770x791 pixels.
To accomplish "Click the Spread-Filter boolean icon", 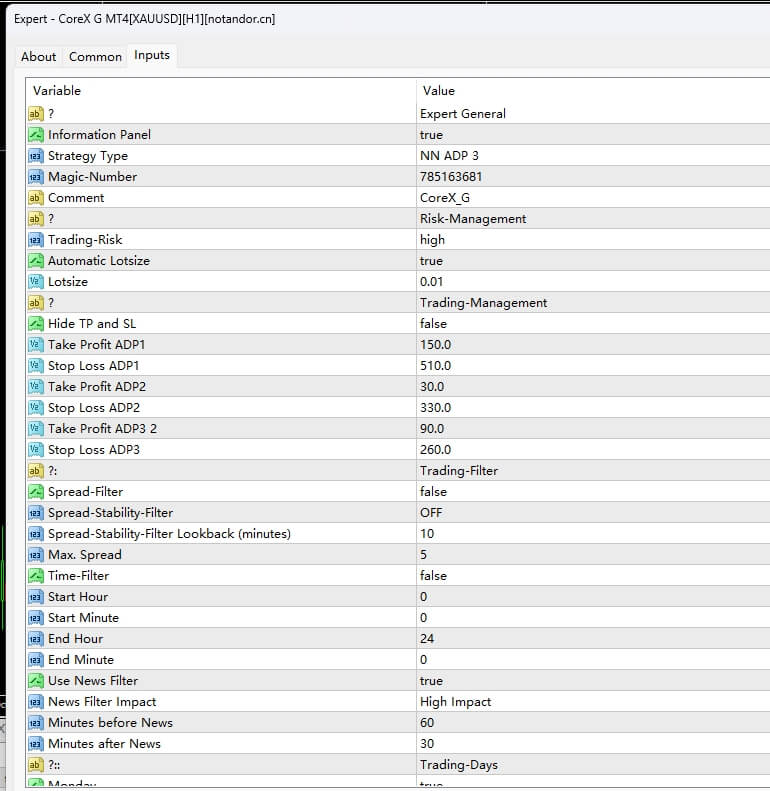I will pyautogui.click(x=36, y=492).
